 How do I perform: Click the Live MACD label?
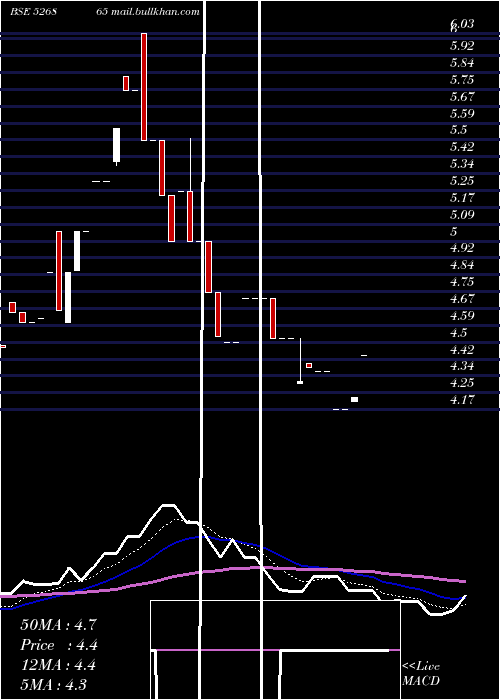(x=421, y=673)
